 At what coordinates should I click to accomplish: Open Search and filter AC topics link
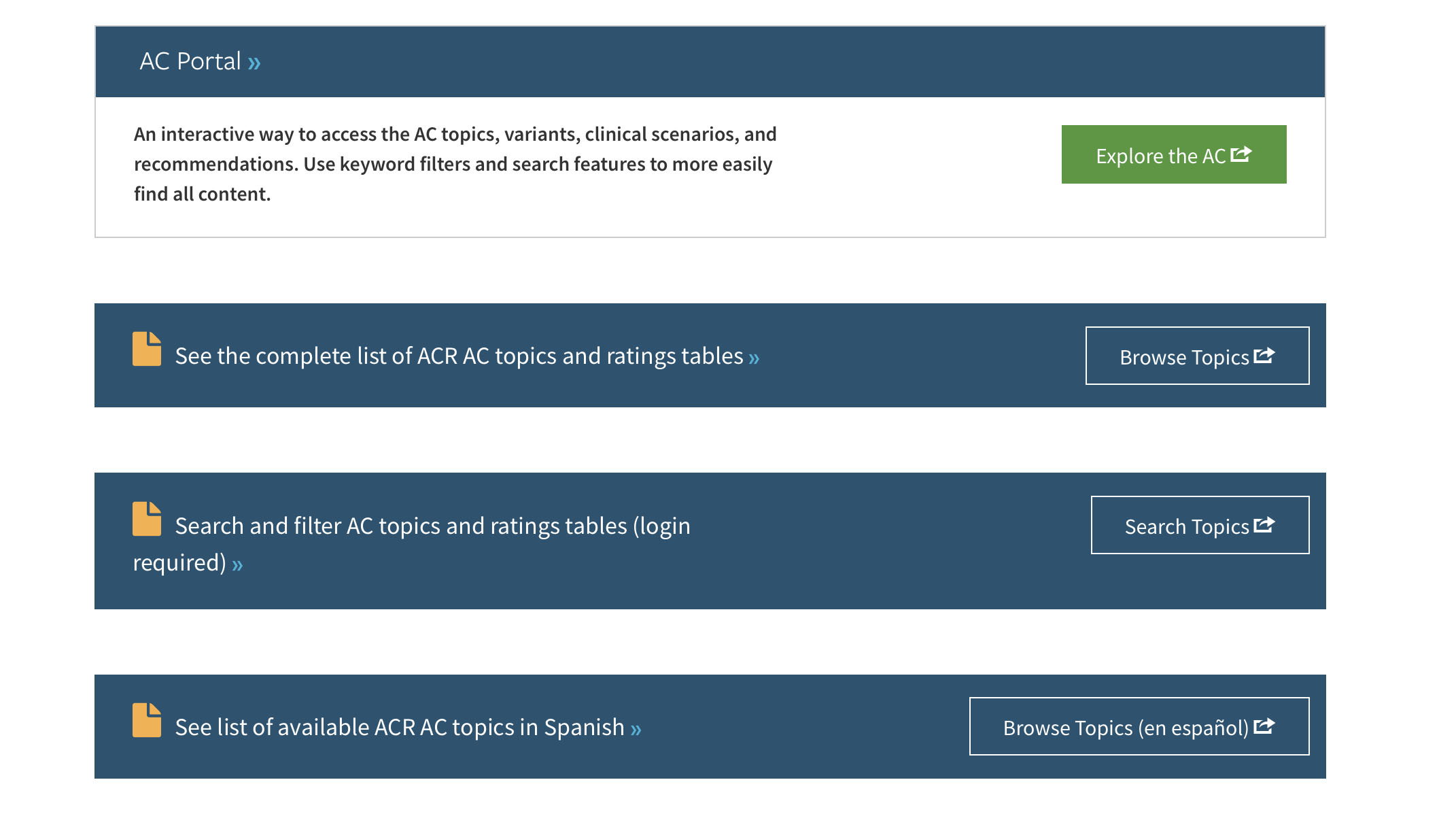[x=411, y=544]
